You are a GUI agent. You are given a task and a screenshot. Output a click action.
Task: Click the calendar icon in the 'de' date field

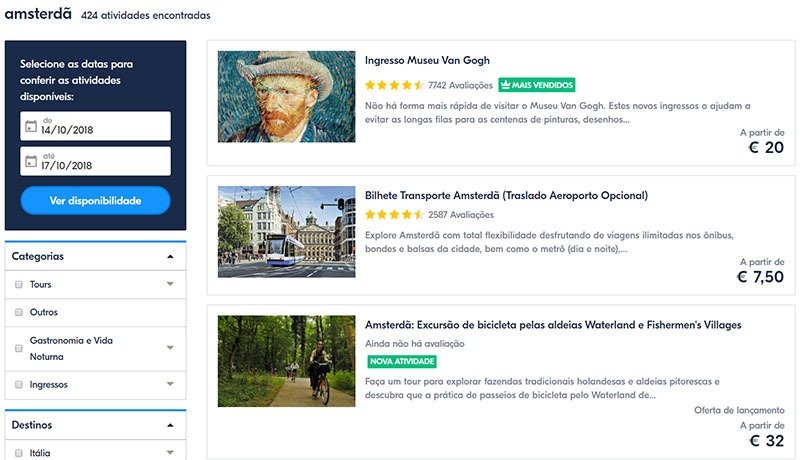click(x=31, y=125)
